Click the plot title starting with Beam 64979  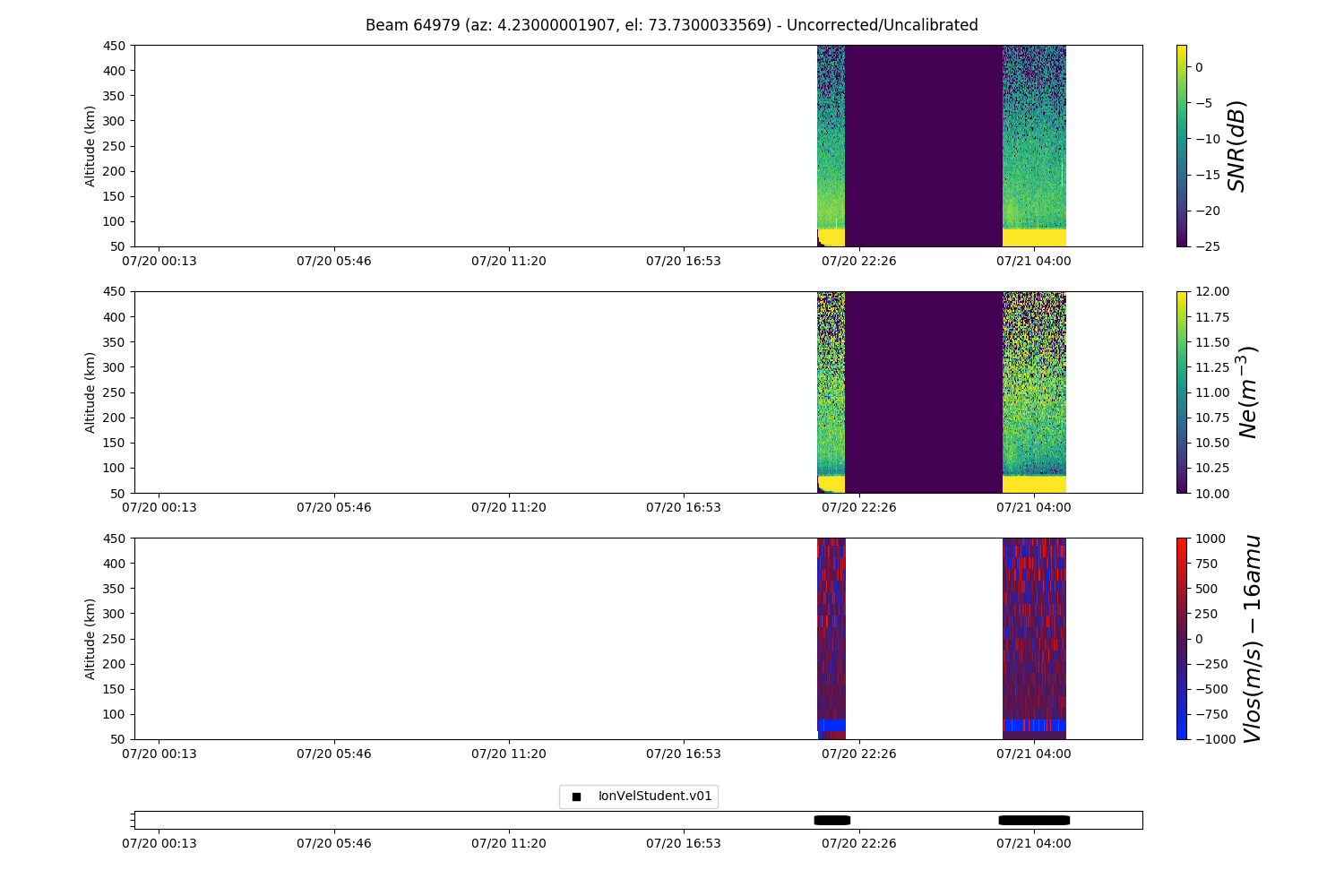(671, 25)
